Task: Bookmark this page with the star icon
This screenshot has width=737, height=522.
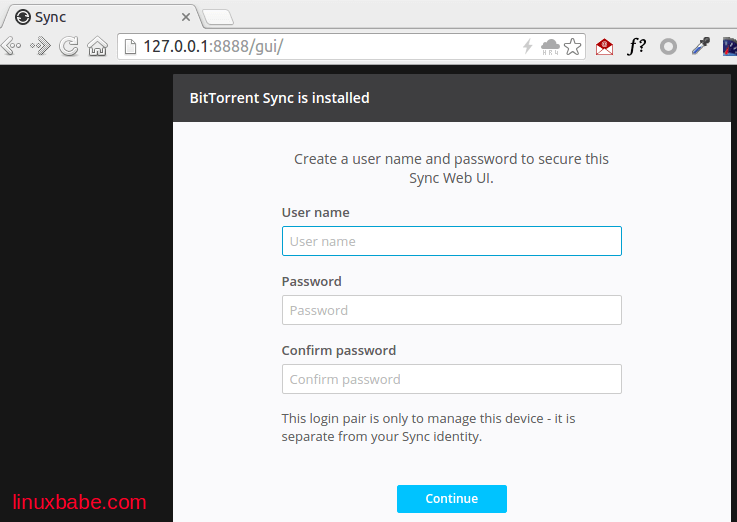Action: 572,46
